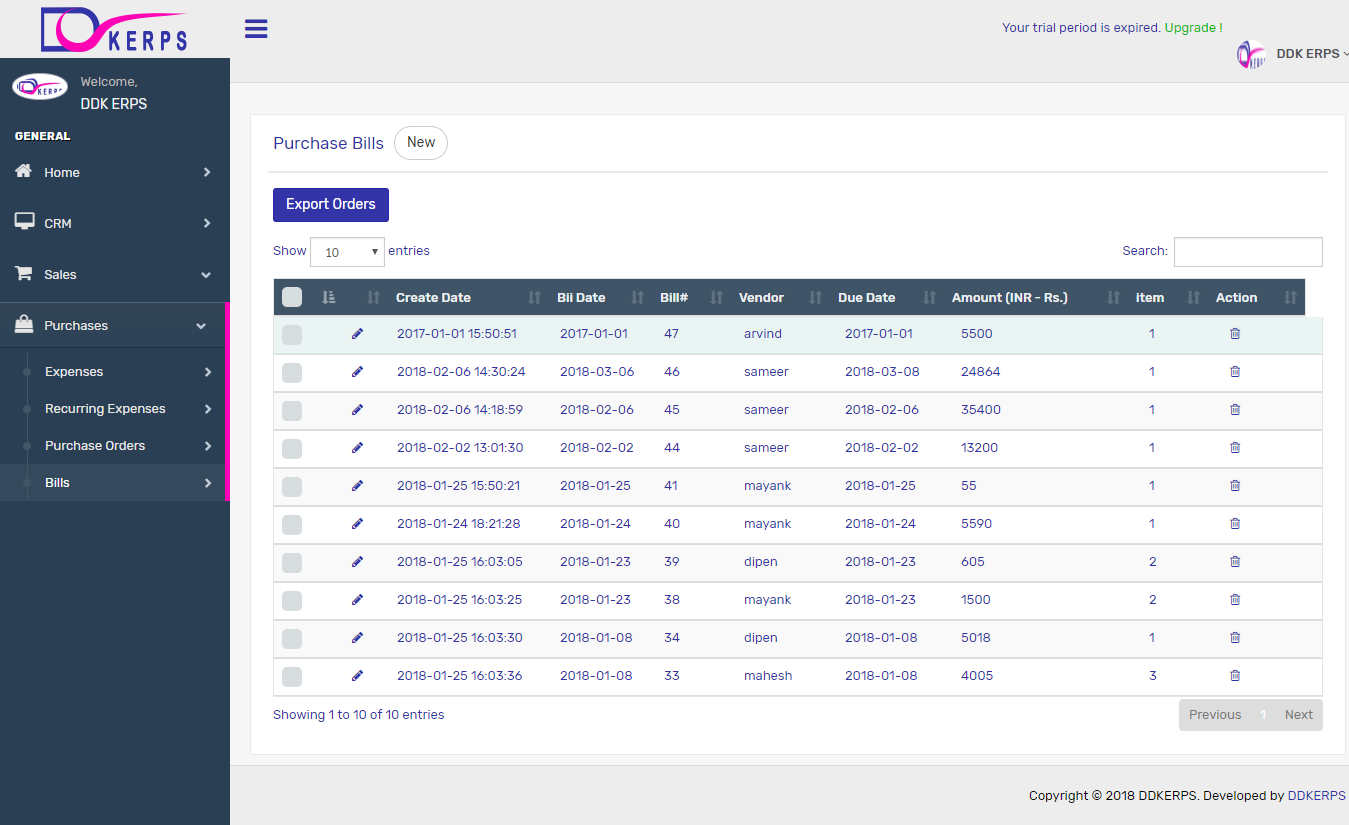
Task: Tick checkbox for bill 39 row
Action: coord(292,563)
